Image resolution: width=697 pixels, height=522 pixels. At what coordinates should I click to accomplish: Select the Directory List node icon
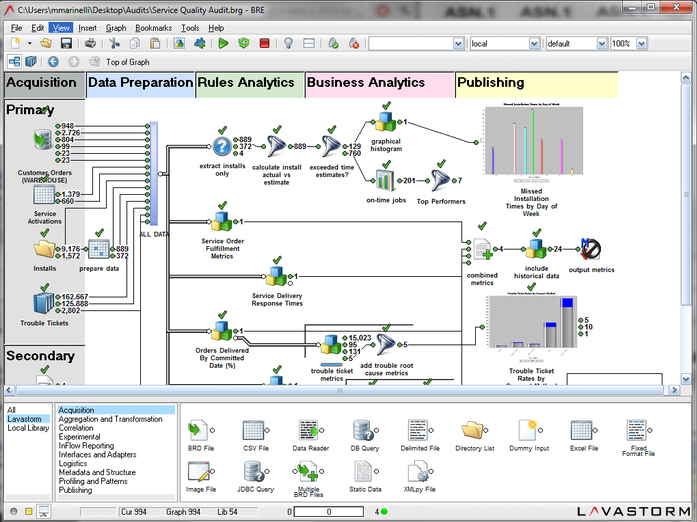pos(472,430)
